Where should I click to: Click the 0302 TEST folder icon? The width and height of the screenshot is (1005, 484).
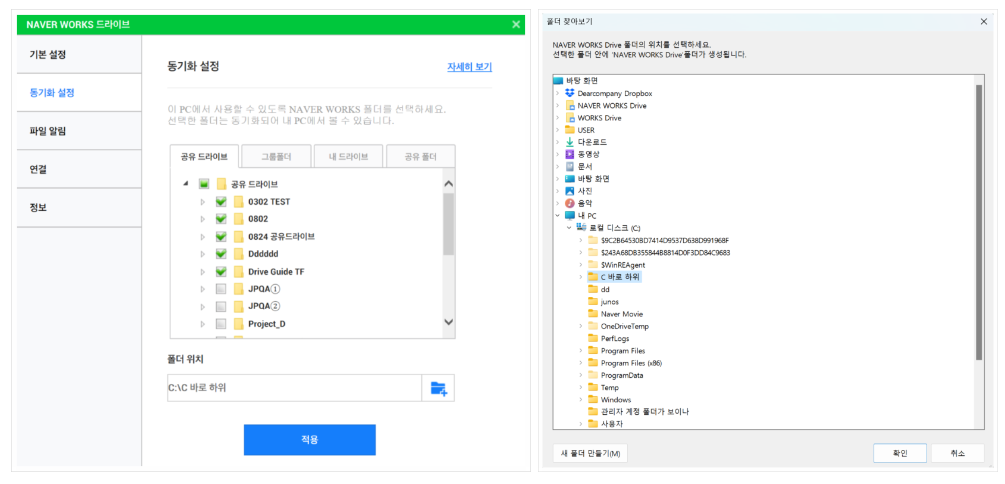tap(238, 201)
